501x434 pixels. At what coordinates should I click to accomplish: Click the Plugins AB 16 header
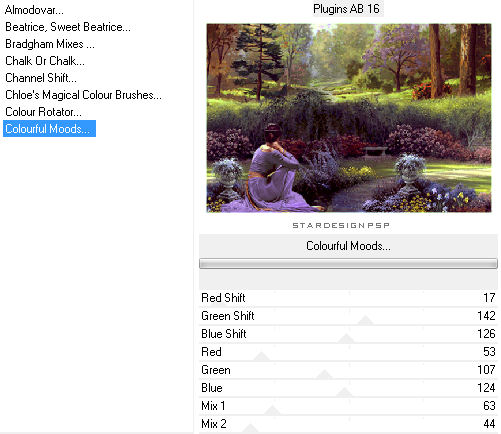[346, 9]
